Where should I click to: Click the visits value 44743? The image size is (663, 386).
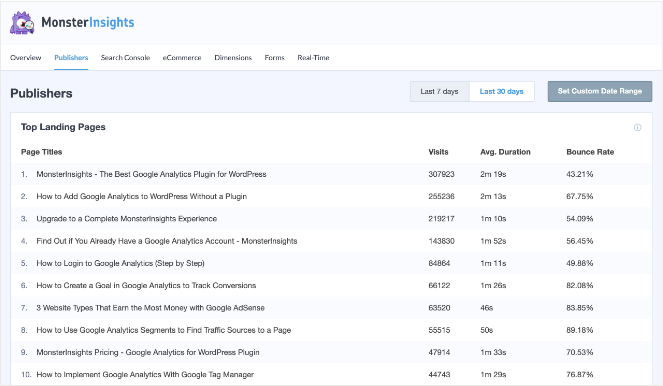[x=439, y=375]
